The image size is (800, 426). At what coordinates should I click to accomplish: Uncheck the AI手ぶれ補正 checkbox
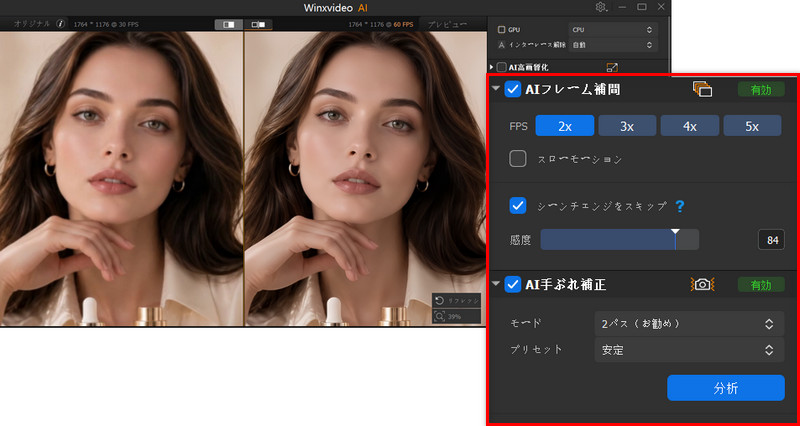pyautogui.click(x=512, y=285)
